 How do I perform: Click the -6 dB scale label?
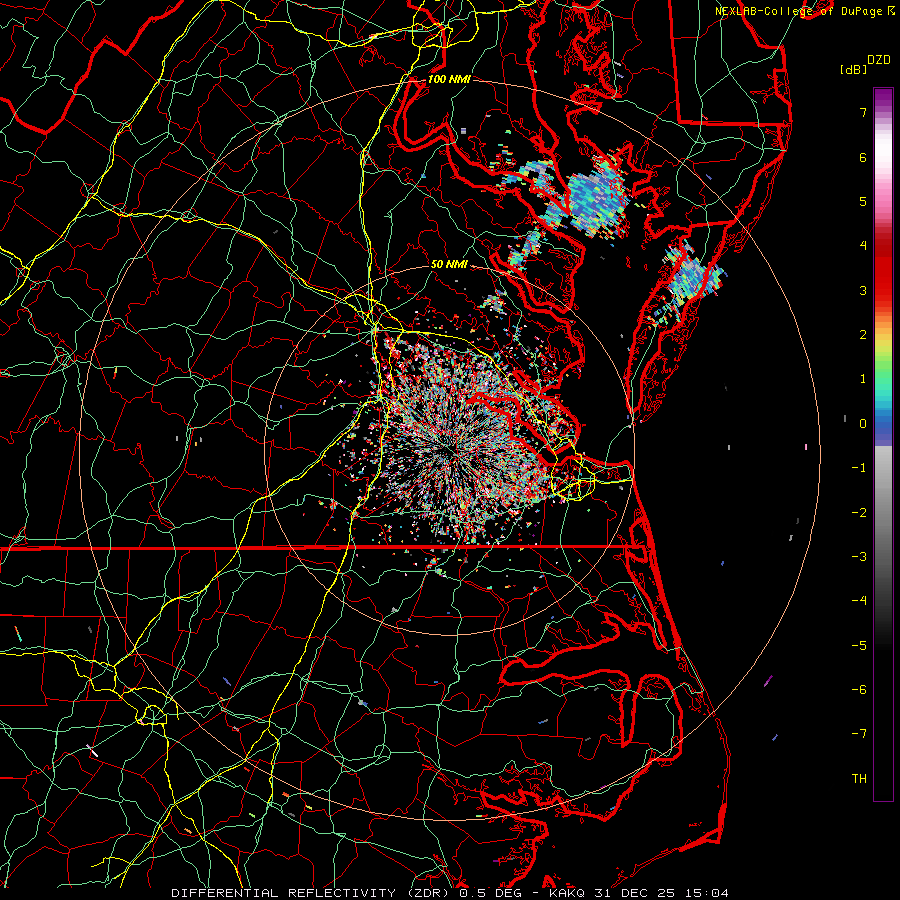pyautogui.click(x=859, y=690)
